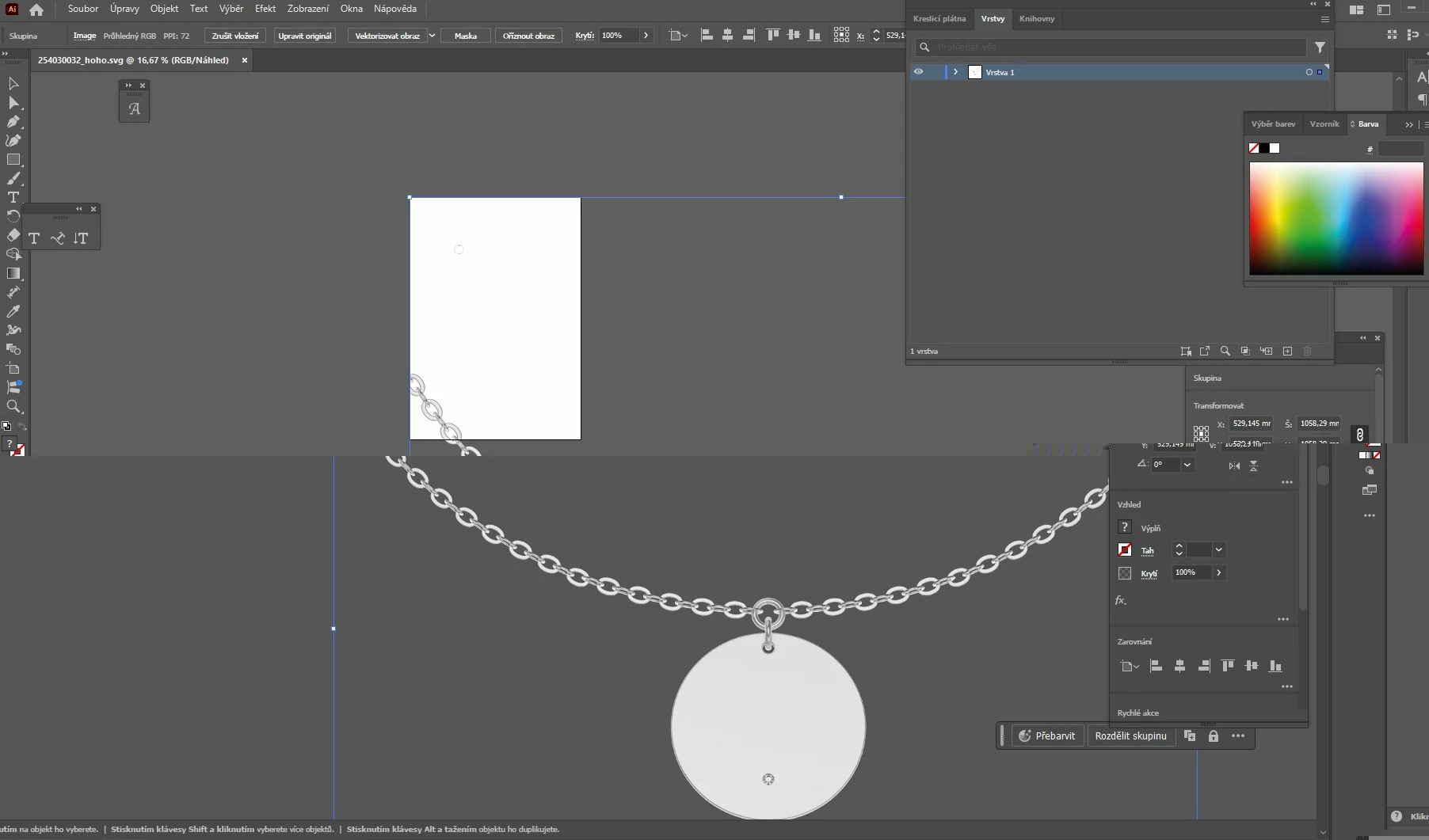Click the fx effects icon in Vzhled
The image size is (1429, 840).
[1121, 600]
